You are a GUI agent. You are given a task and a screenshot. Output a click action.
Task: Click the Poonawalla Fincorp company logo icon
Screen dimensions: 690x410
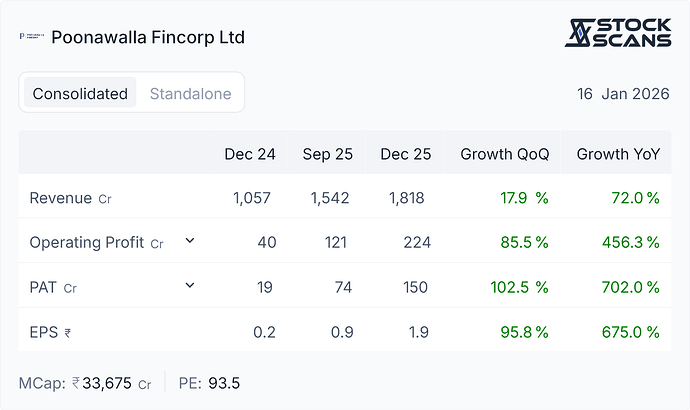point(32,36)
